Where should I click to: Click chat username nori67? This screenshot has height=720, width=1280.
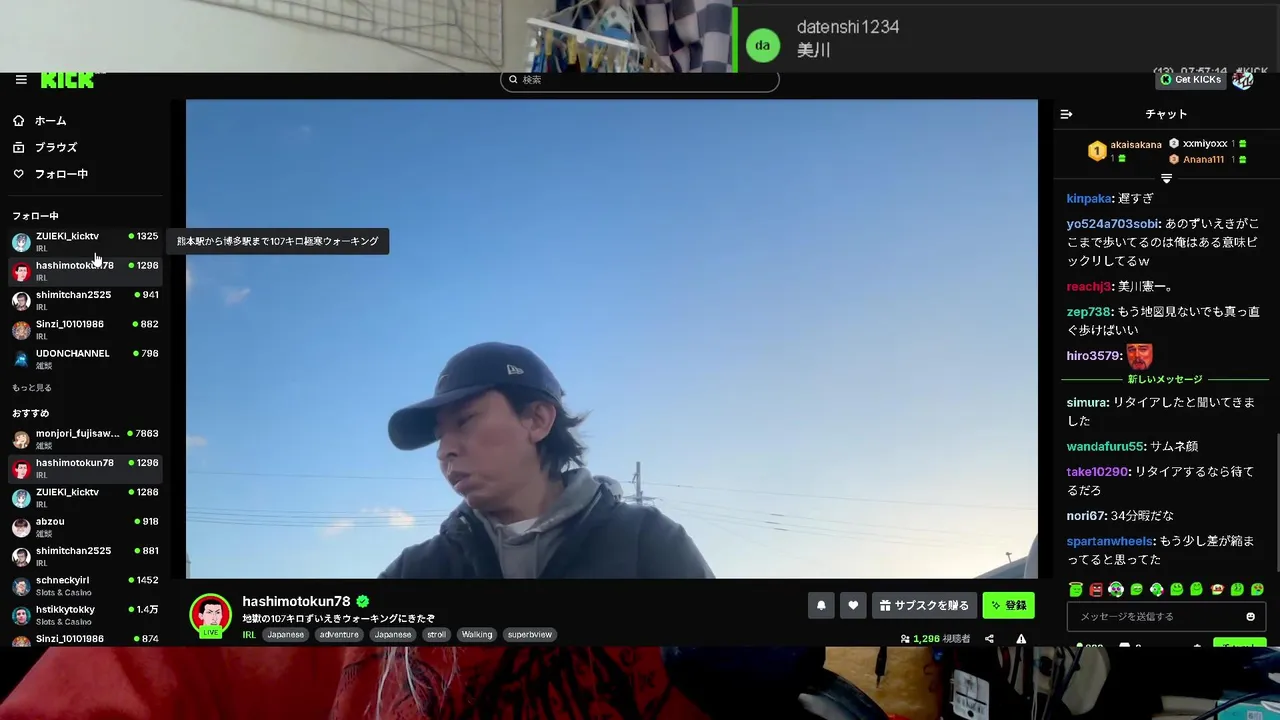[1086, 516]
